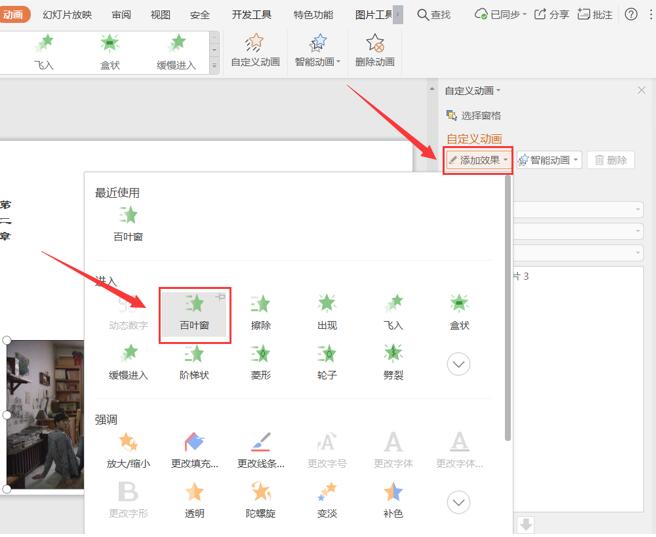The width and height of the screenshot is (656, 537).
Task: Choose the 陀螺旋 emphasis effect
Action: tap(261, 501)
